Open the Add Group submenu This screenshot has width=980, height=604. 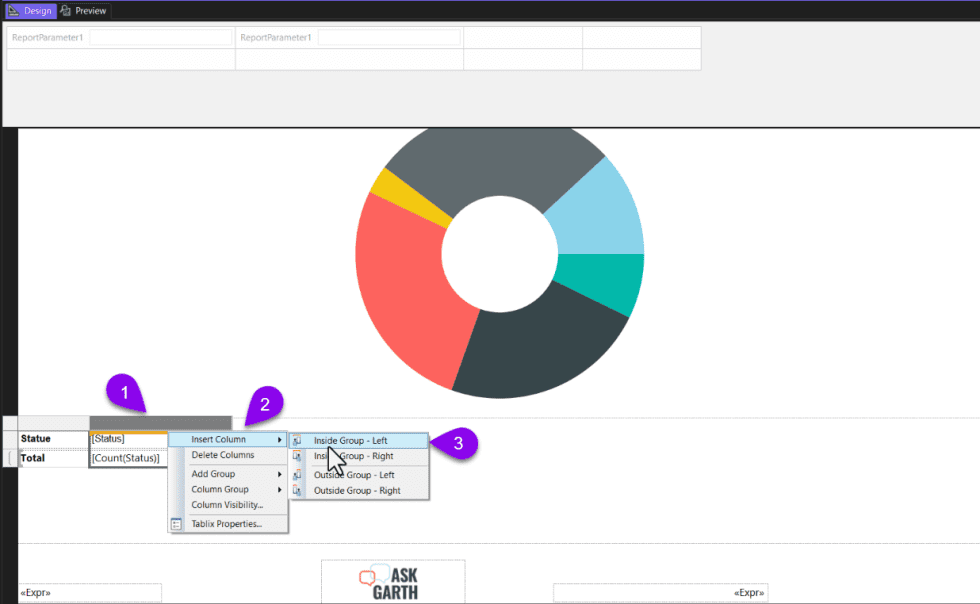(228, 474)
